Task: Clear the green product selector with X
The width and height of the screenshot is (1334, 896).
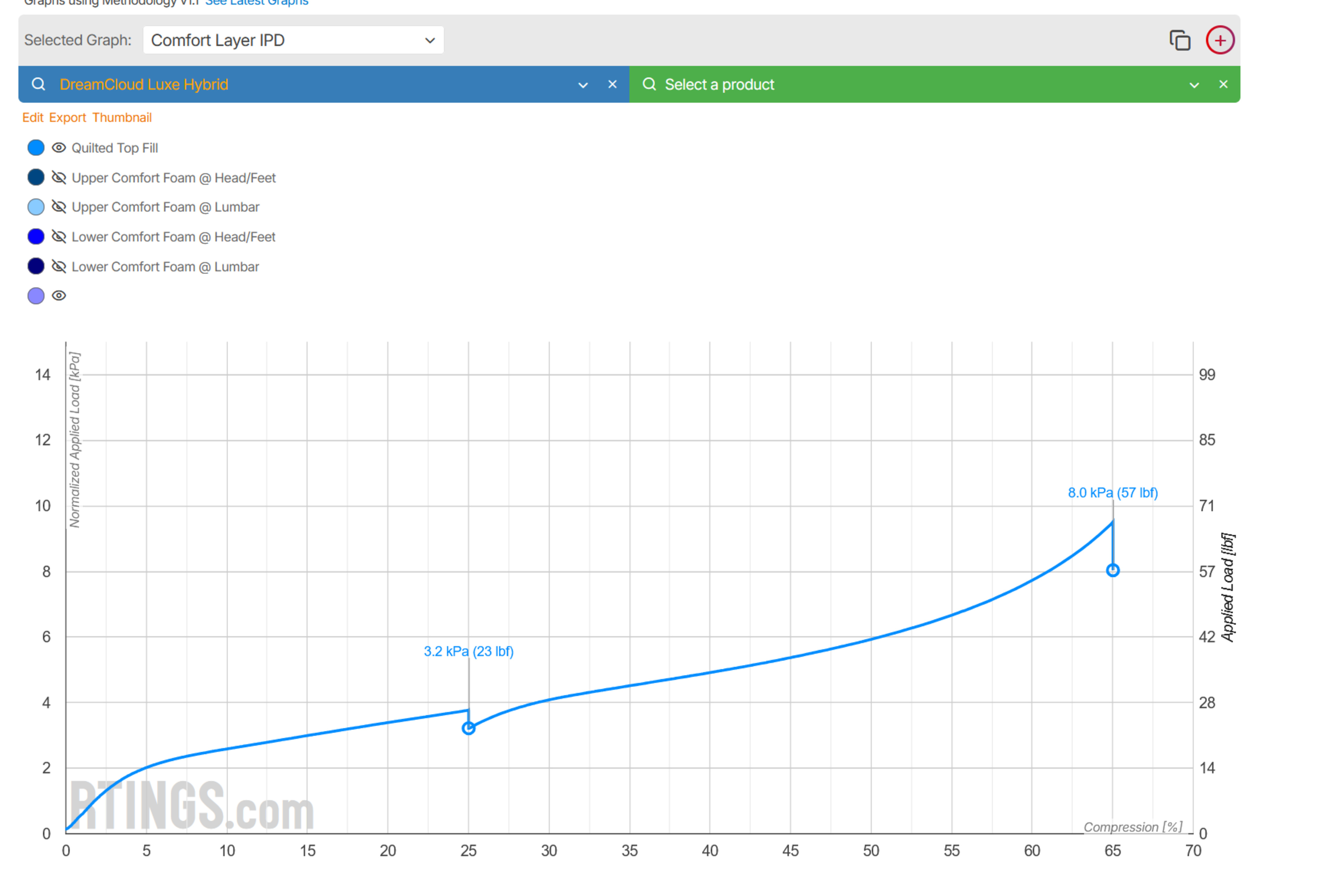Action: 1223,85
